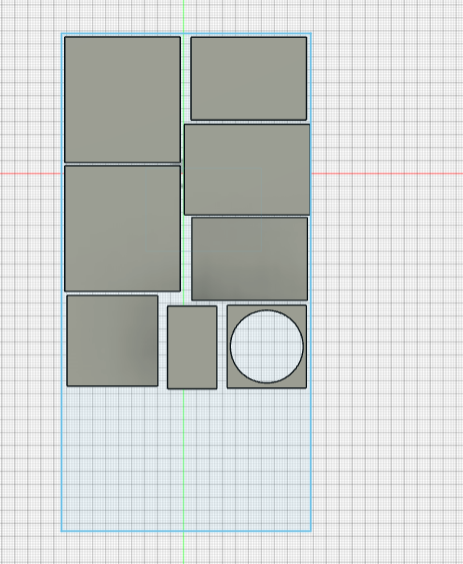Click the green vertical axis inside the empty blue area
Image resolution: width=463 pixels, height=564 pixels.
(x=183, y=460)
